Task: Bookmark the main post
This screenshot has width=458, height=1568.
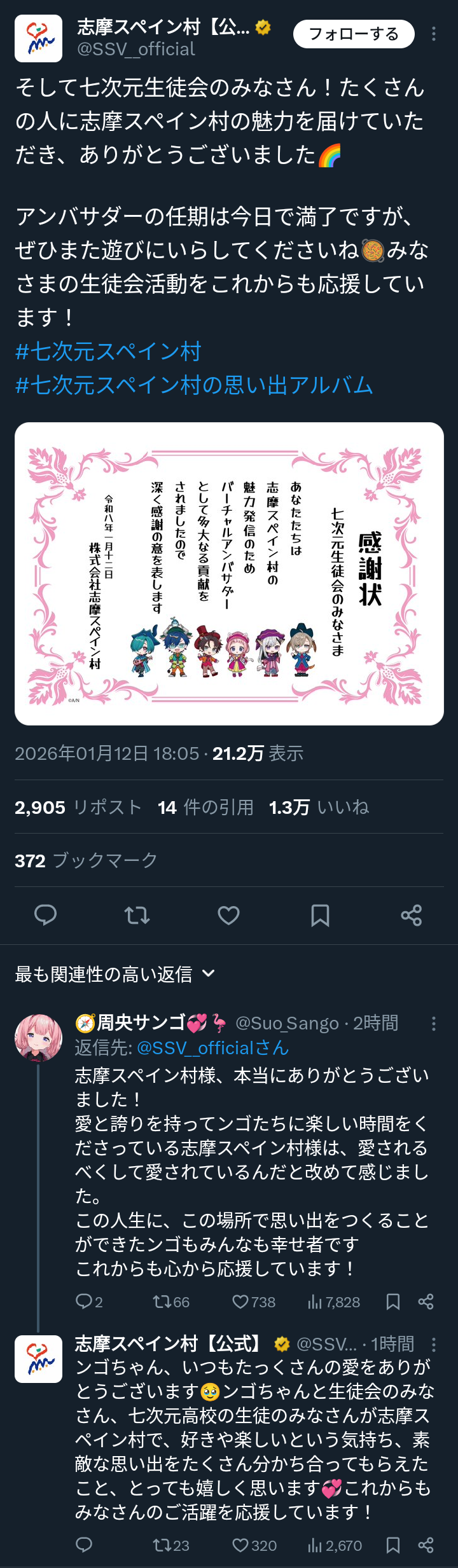Action: point(320,915)
